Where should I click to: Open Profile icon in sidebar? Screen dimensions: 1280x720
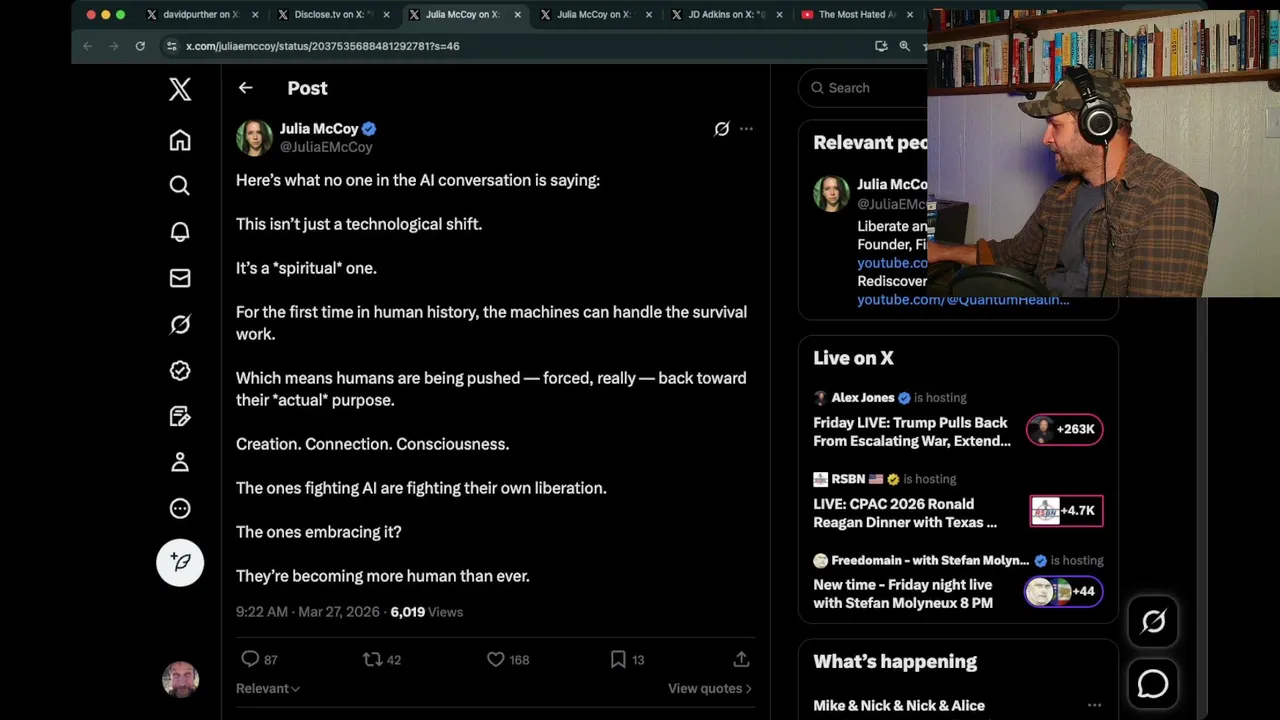coord(180,462)
